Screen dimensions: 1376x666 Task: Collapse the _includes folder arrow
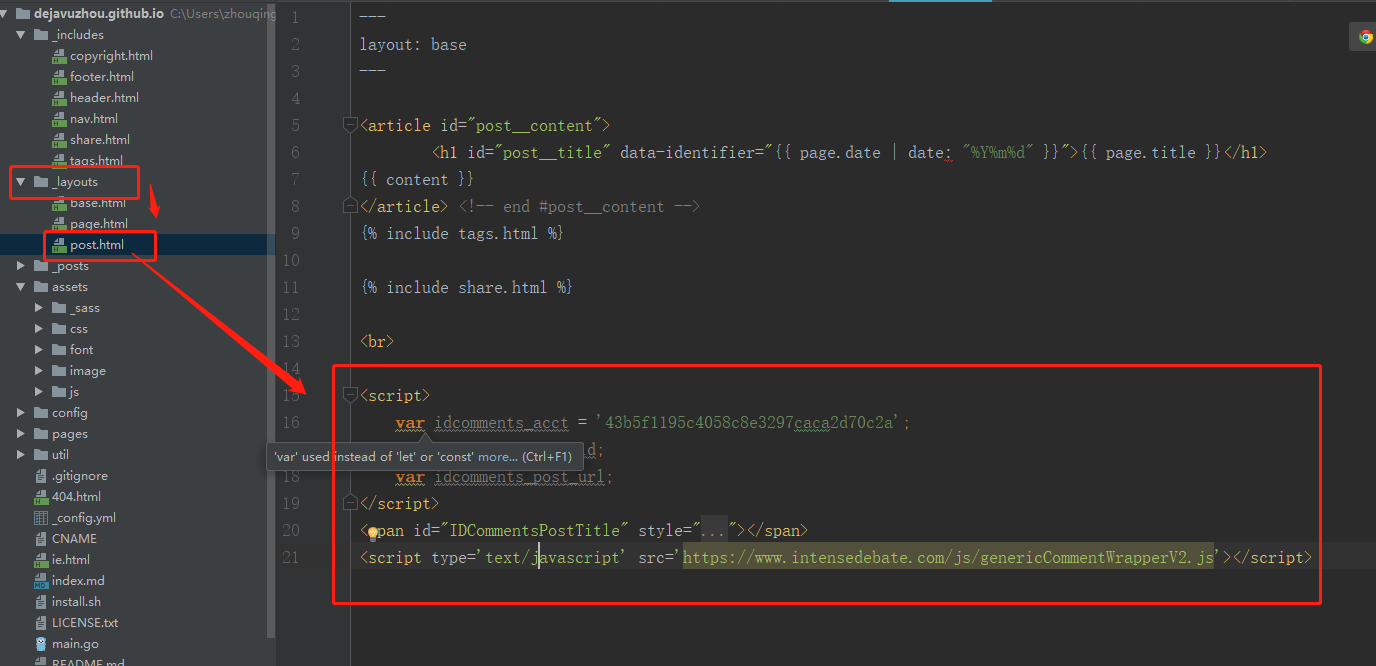[21, 35]
